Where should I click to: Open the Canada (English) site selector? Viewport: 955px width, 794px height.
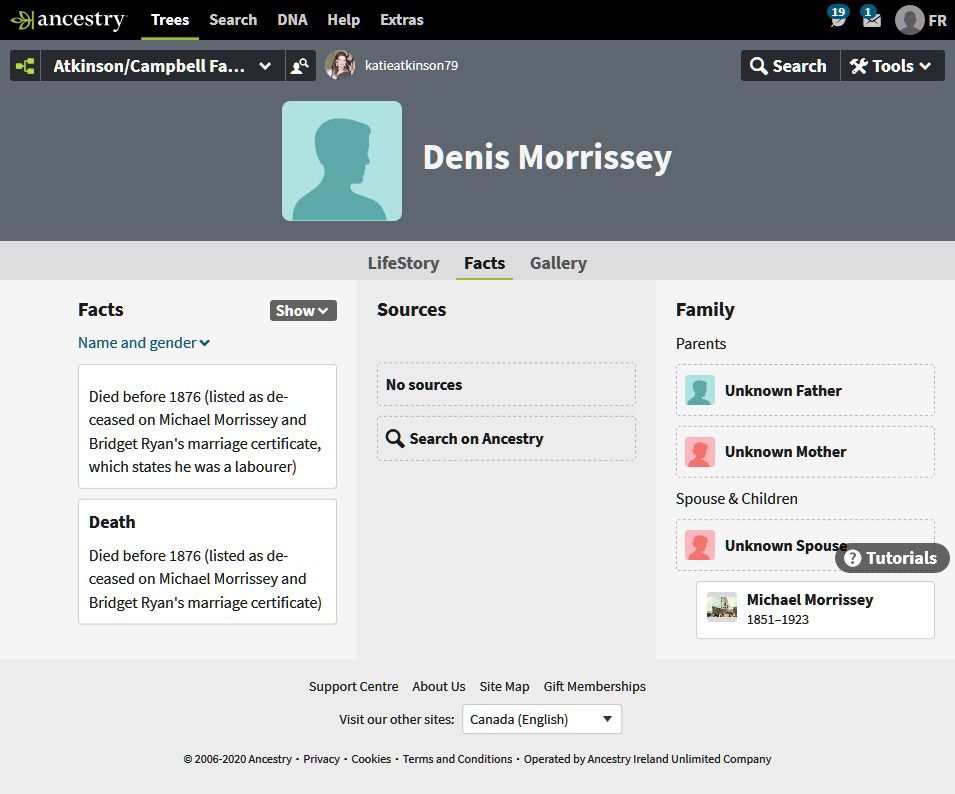542,719
